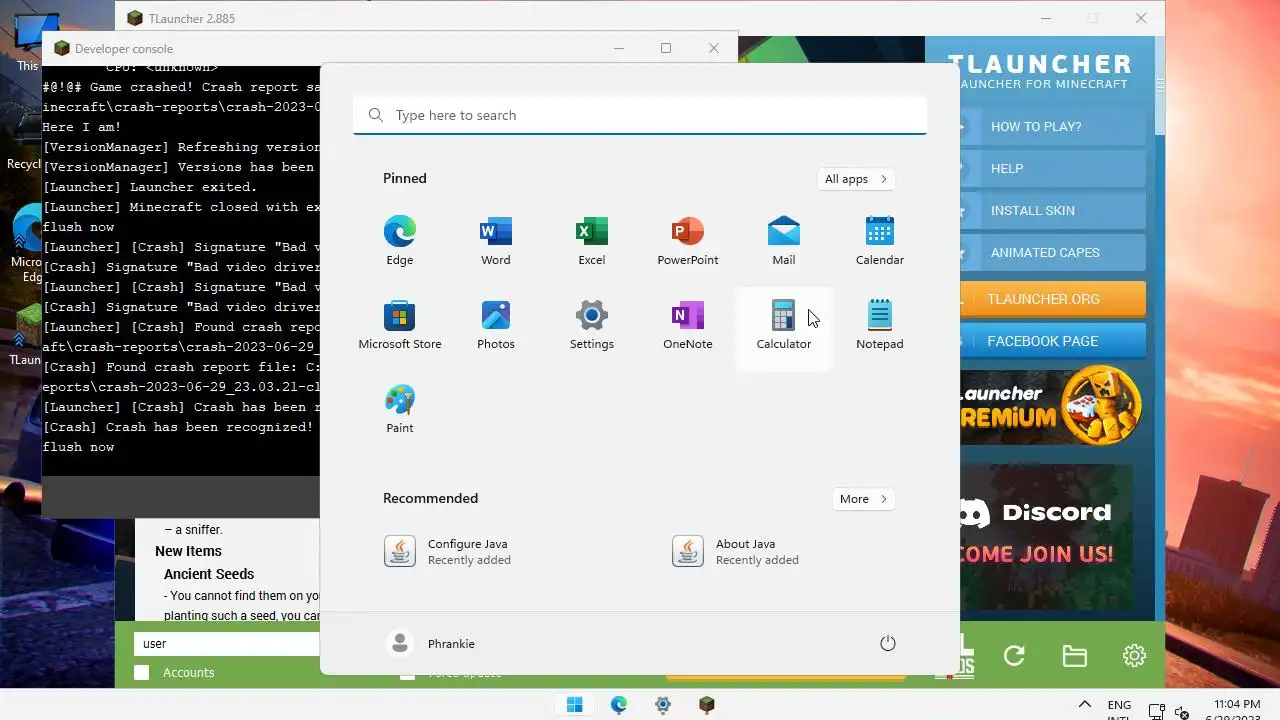Open network tray icon flyout
Image resolution: width=1280 pixels, height=720 pixels.
click(x=1156, y=713)
